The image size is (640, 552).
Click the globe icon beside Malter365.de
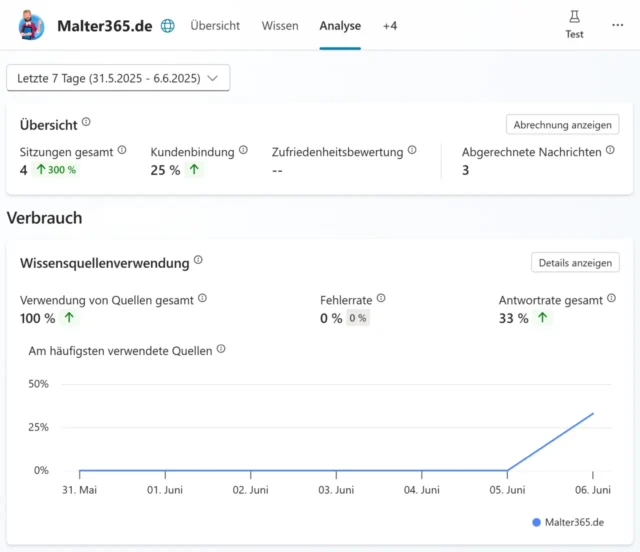click(168, 26)
